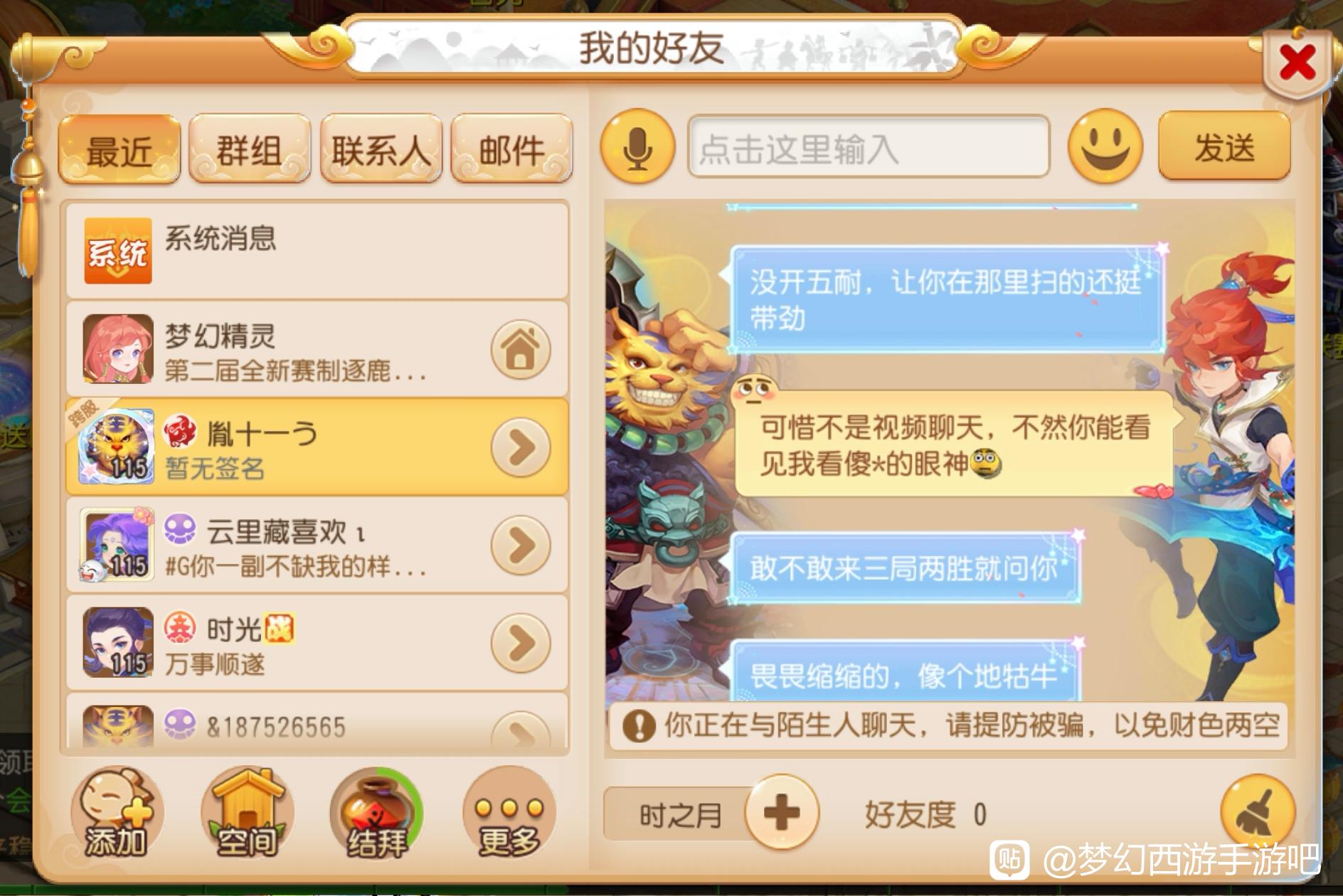Select the 结拜 sworn brotherhood icon
This screenshot has height=896, width=1343.
[377, 813]
